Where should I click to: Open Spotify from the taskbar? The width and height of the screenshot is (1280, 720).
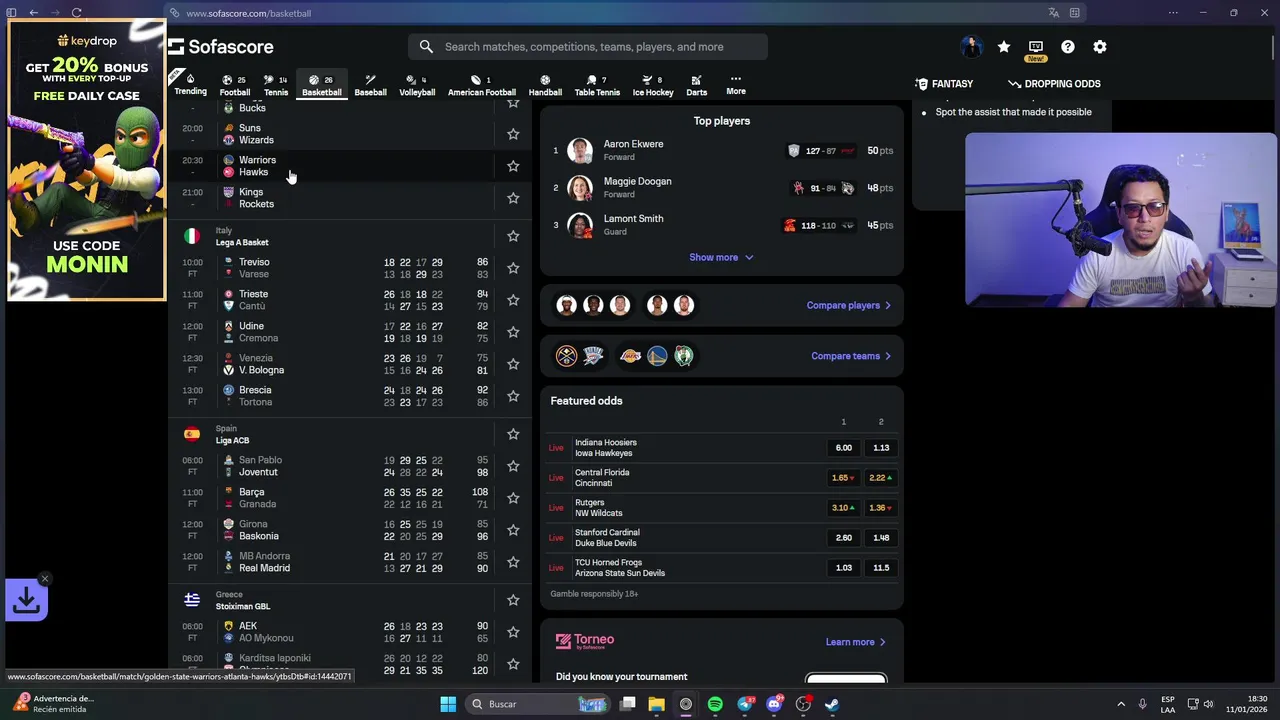pyautogui.click(x=715, y=704)
